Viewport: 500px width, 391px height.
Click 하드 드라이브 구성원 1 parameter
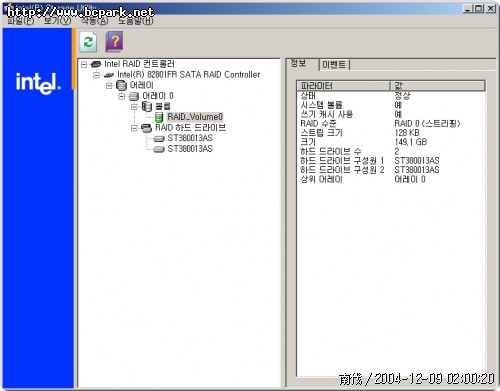pyautogui.click(x=342, y=161)
